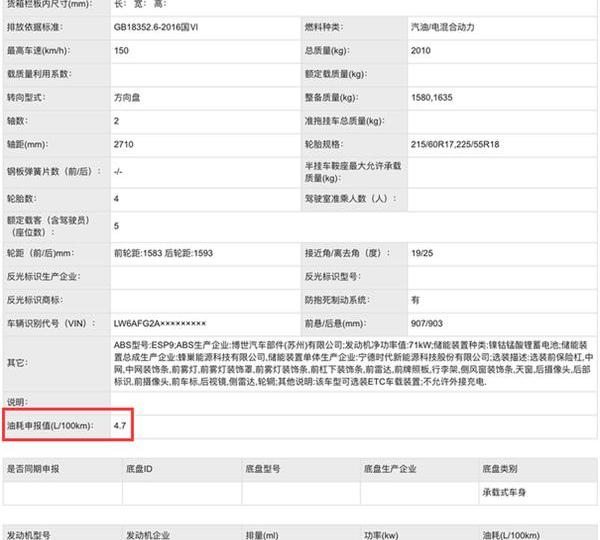This screenshot has width=600, height=540.
Task: Click the 转向型式 label
Action: [26, 98]
